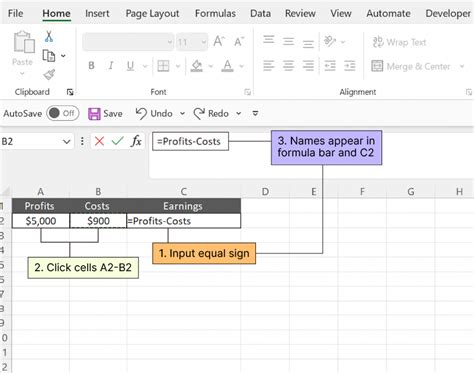Select the Format Painter brush icon

click(x=49, y=74)
